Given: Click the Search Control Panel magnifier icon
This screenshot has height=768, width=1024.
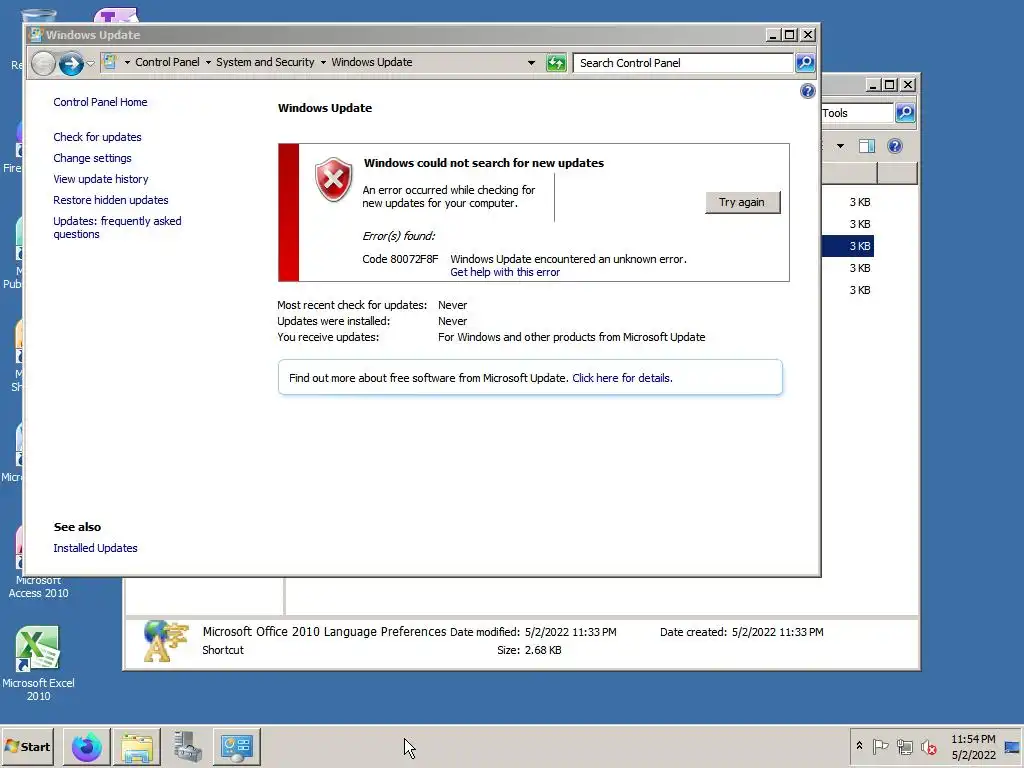Looking at the screenshot, I should pos(805,63).
